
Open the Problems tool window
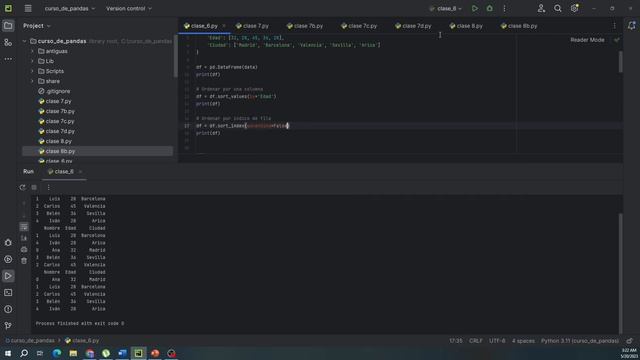(x=8, y=309)
